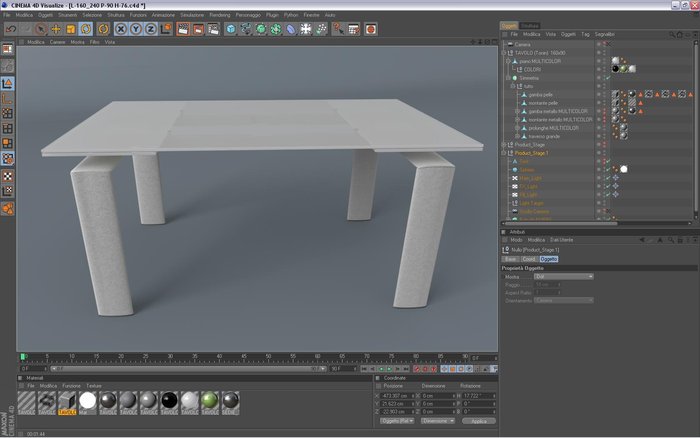
Task: Toggle the X axis lock icon
Action: point(121,29)
